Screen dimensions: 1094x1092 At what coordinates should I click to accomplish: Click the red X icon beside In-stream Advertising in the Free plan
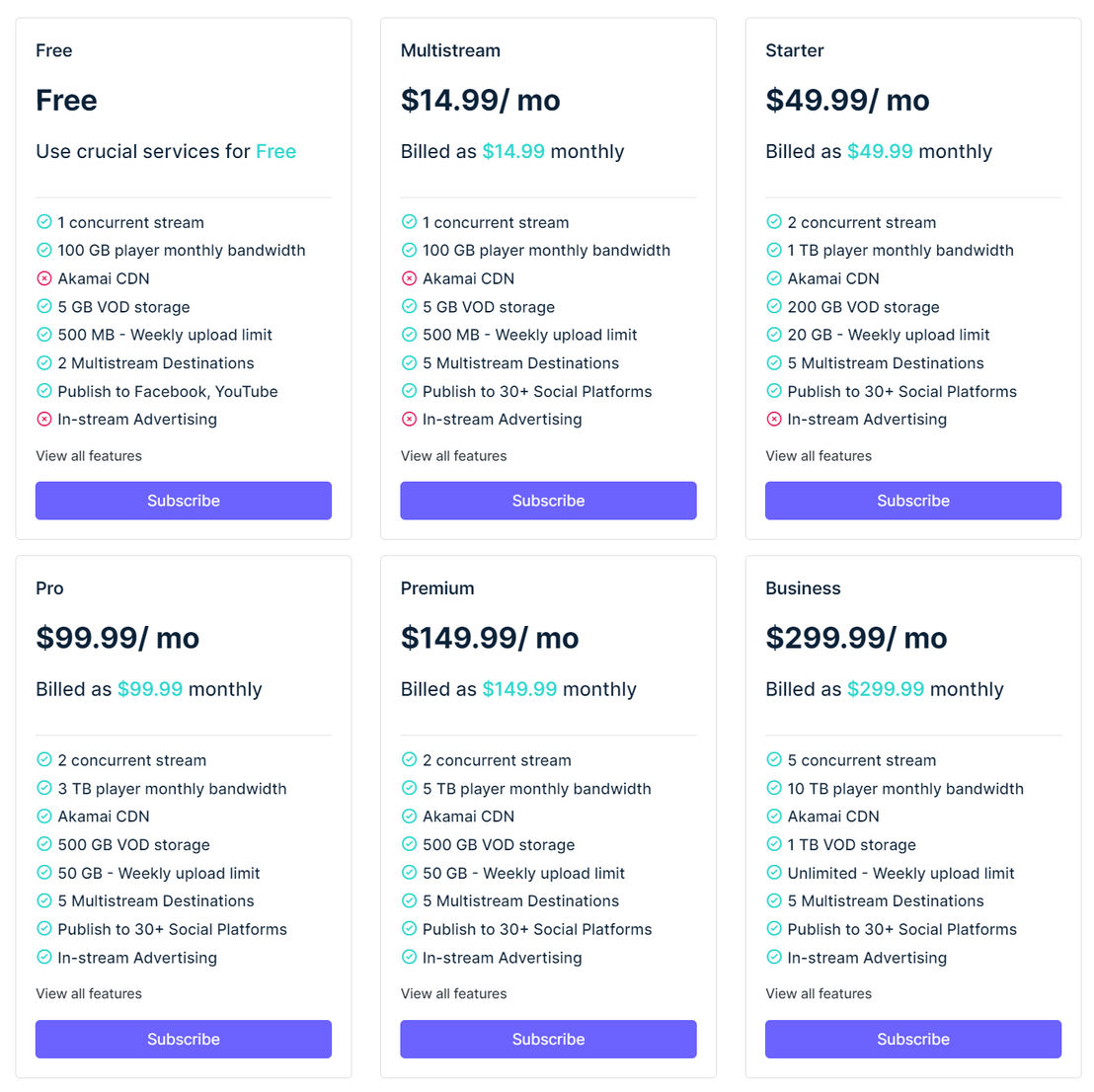pyautogui.click(x=44, y=420)
